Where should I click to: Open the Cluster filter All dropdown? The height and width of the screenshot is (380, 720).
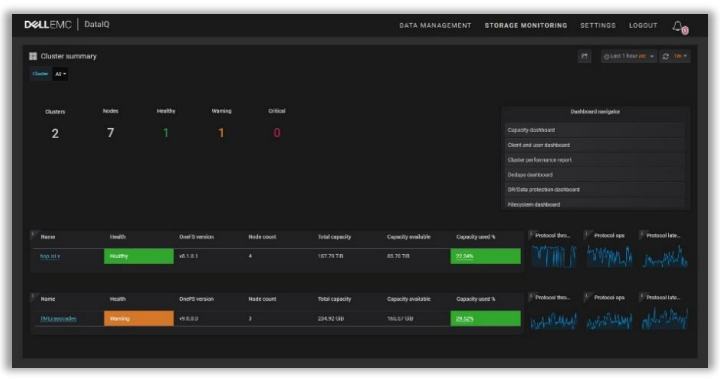click(61, 74)
